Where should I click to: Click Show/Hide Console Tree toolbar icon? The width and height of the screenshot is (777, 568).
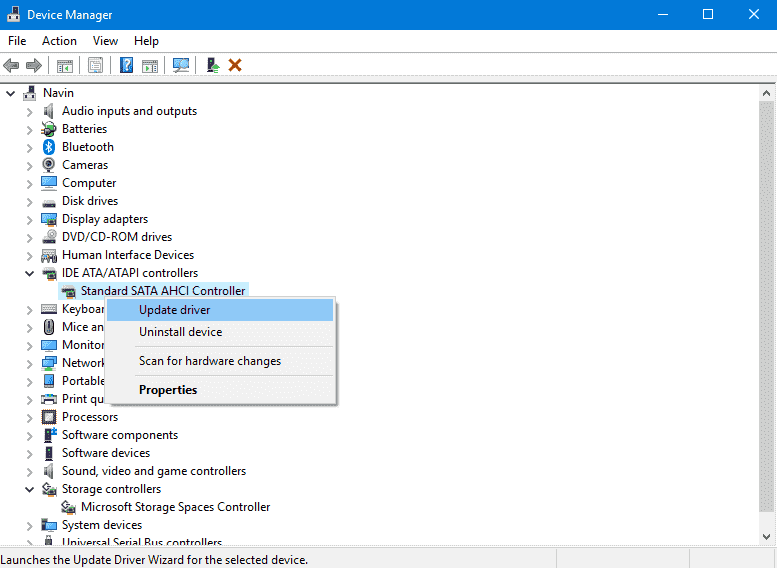pyautogui.click(x=64, y=65)
